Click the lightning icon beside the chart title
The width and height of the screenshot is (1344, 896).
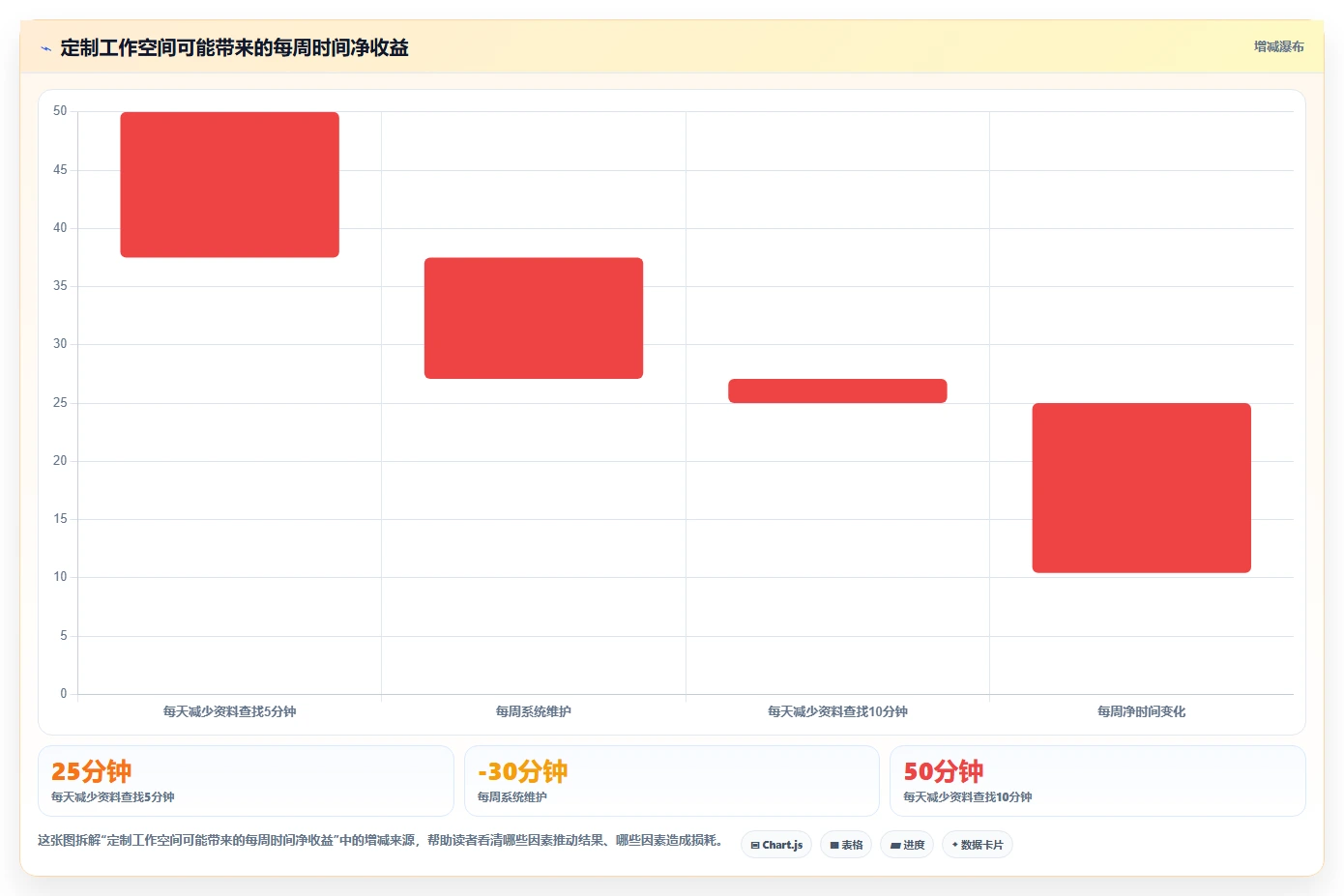(45, 48)
